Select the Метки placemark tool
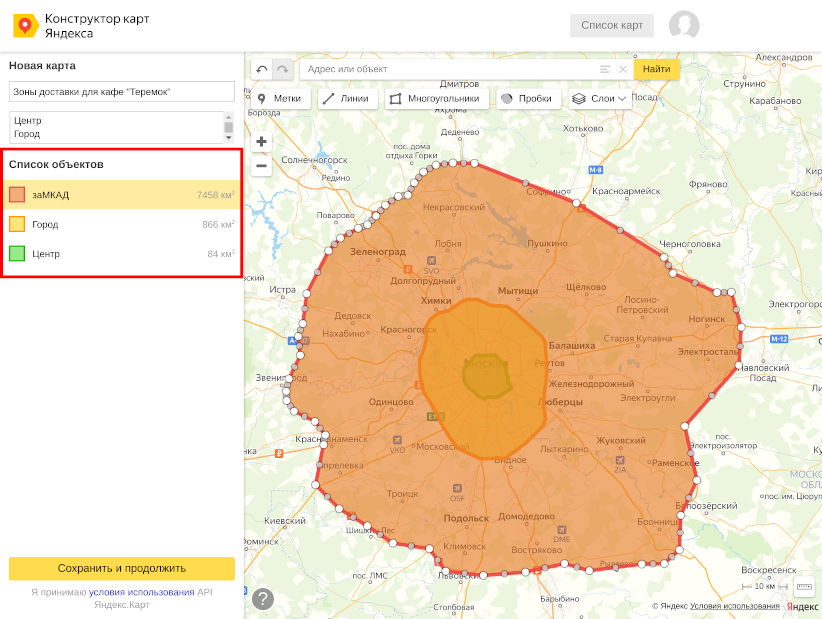 coord(281,99)
